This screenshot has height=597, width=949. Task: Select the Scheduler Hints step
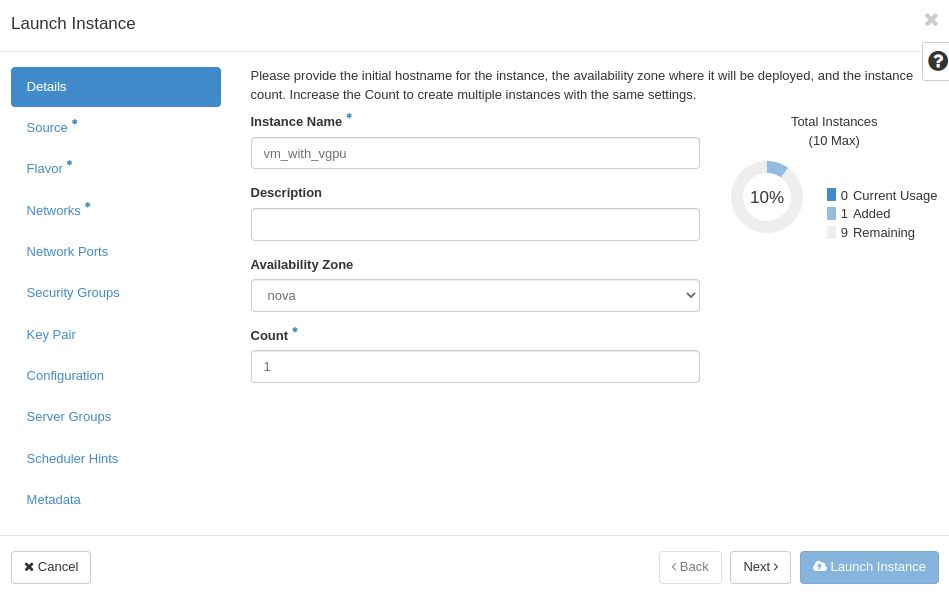(72, 458)
